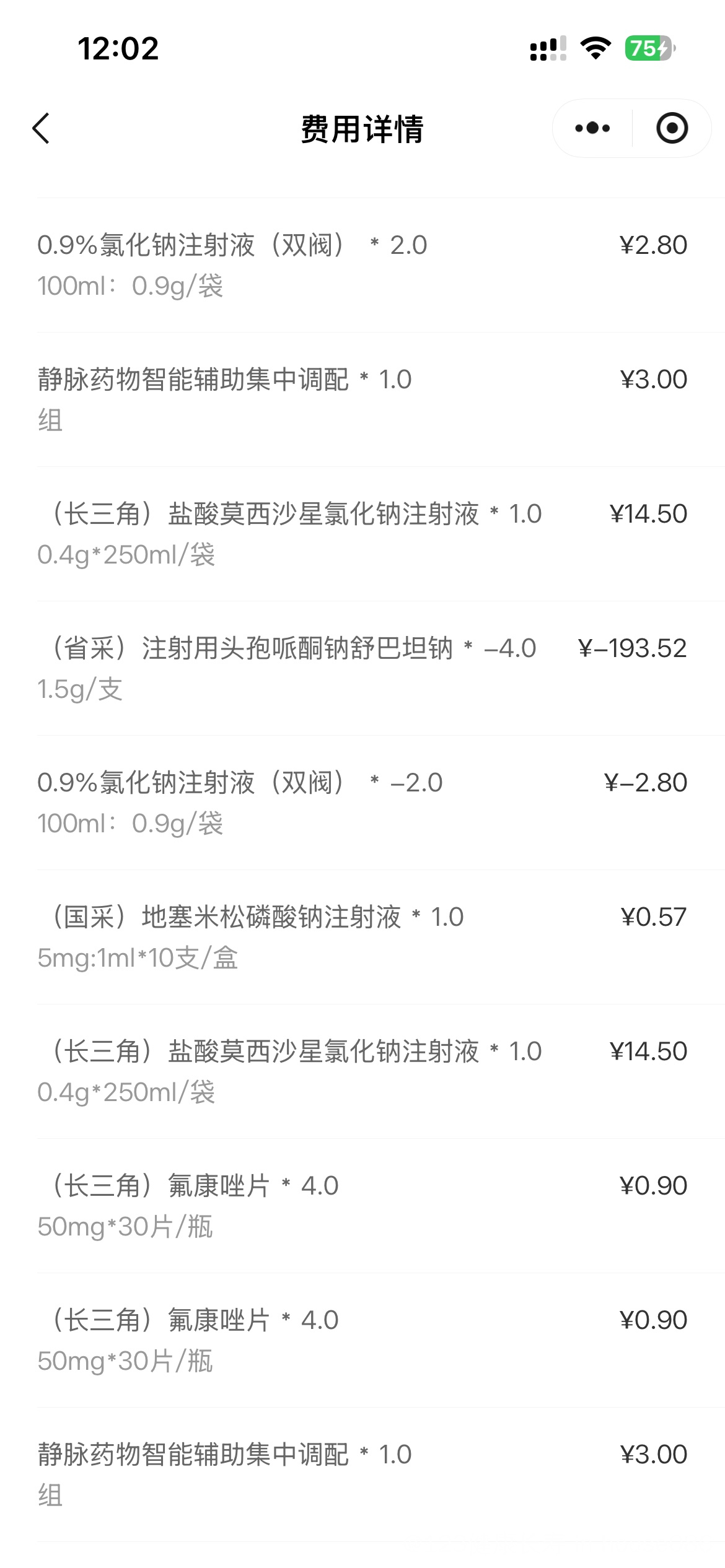Tap the ¥-2.80 refund amount
Viewport: 725px width, 1568px height.
645,783
